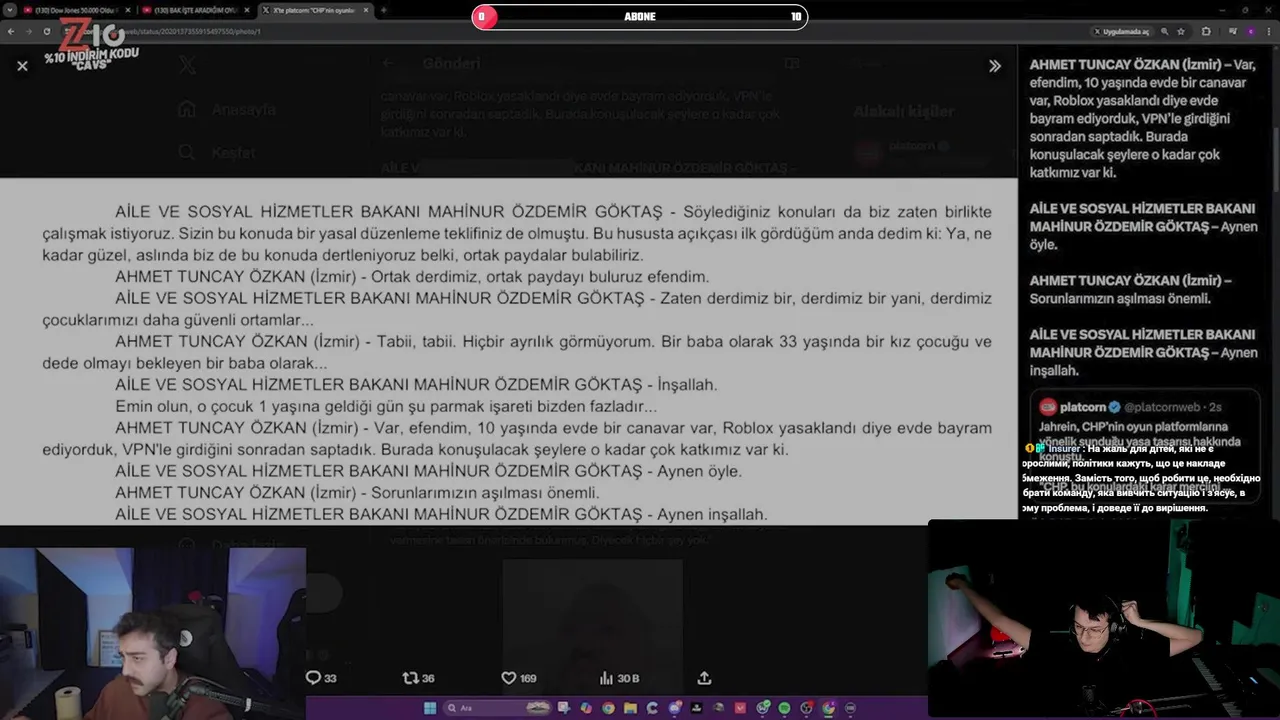This screenshot has width=1280, height=720.
Task: Open the purple profile avatar in the toolbar
Action: click(1250, 31)
